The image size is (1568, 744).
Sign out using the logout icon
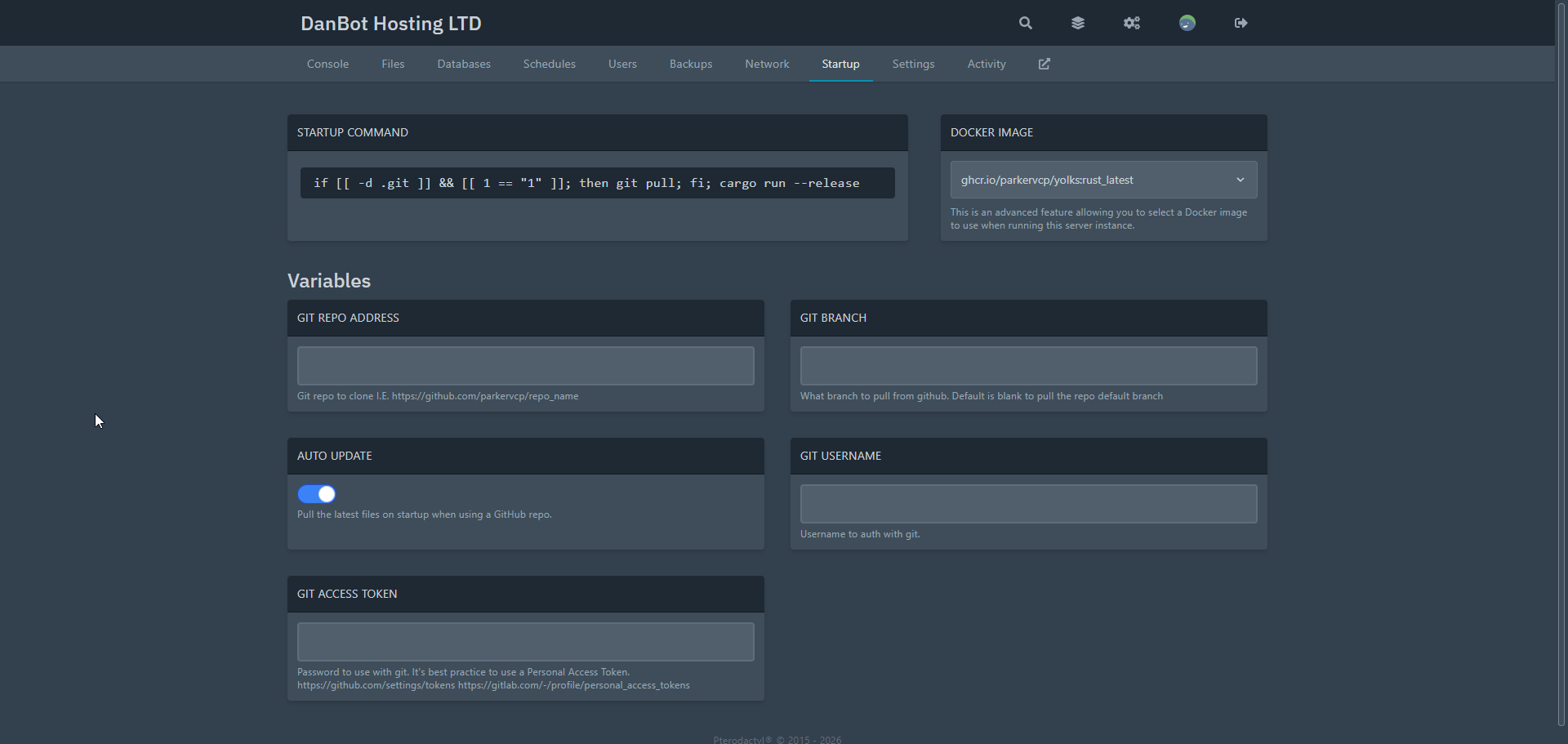[x=1240, y=23]
